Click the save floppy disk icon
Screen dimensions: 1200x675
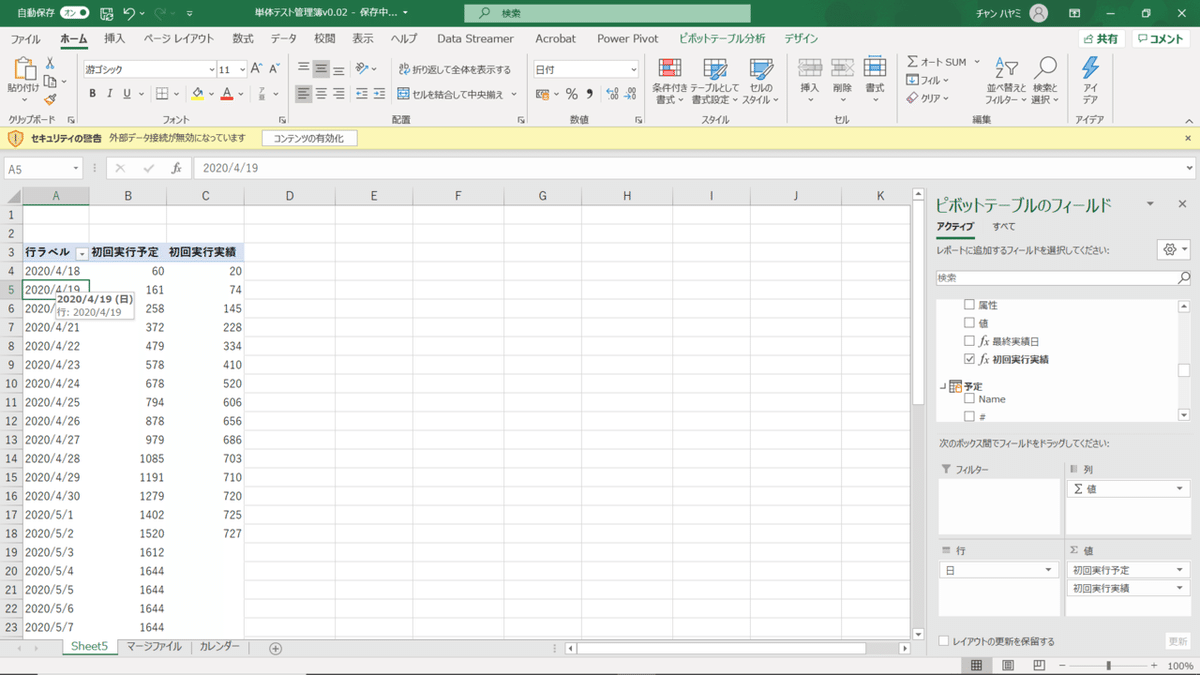[x=105, y=13]
